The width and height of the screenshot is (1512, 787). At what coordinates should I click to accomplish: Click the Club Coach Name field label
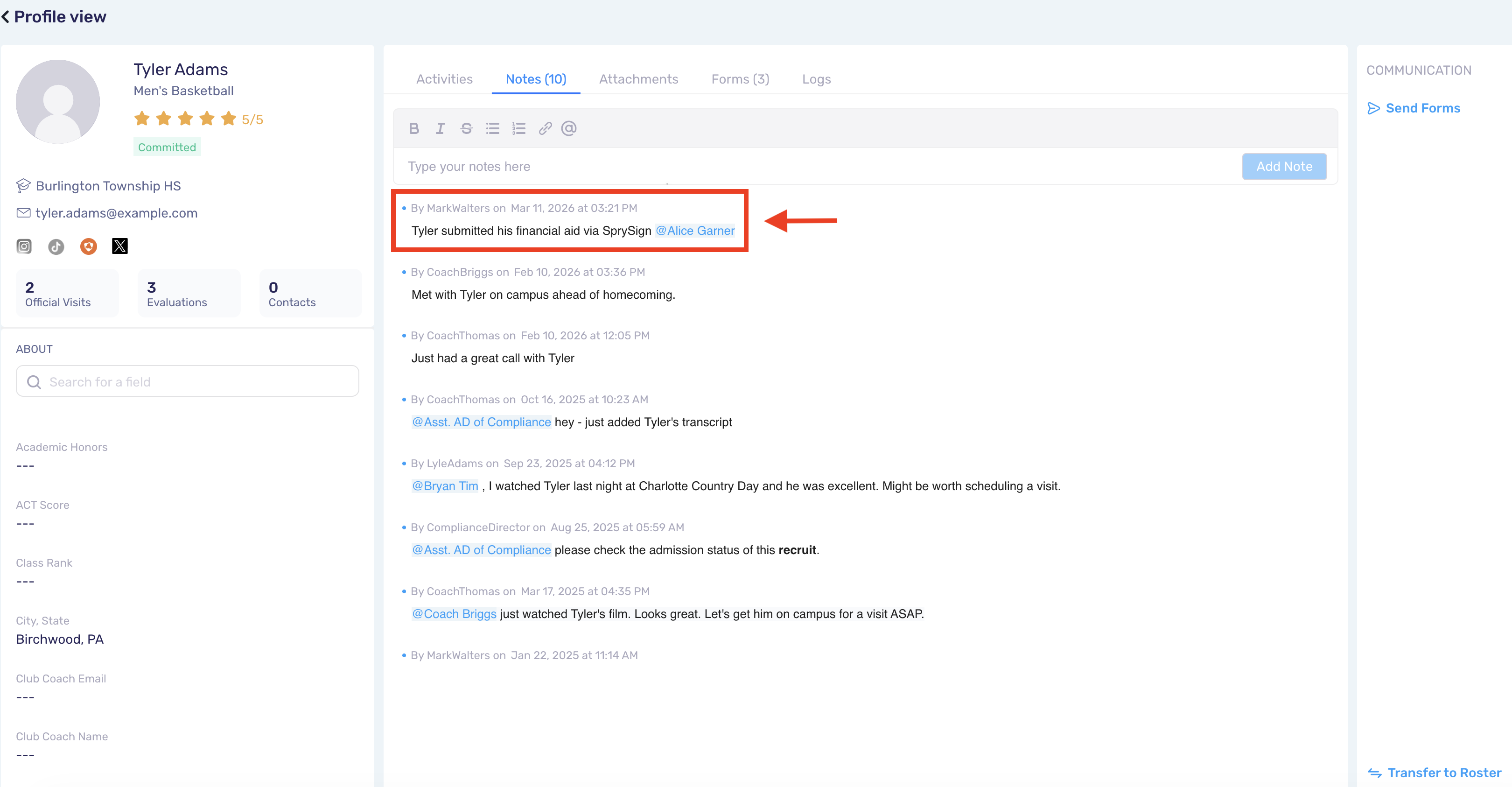62,737
